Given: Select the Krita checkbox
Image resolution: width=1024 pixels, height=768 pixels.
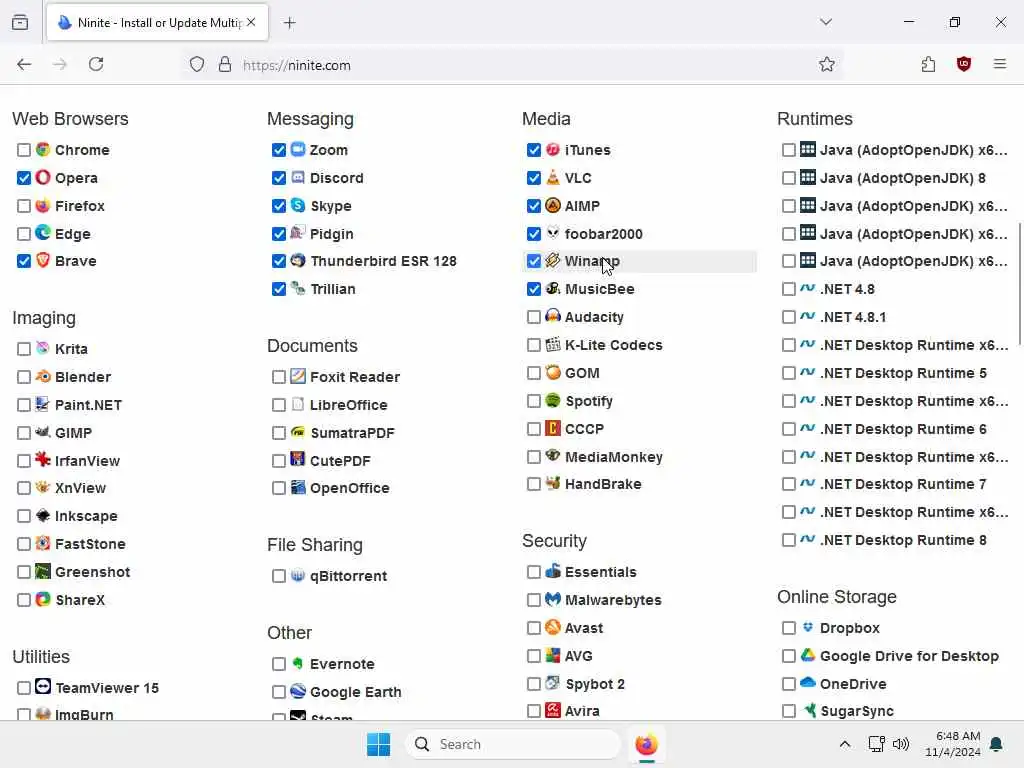Looking at the screenshot, I should pyautogui.click(x=24, y=349).
